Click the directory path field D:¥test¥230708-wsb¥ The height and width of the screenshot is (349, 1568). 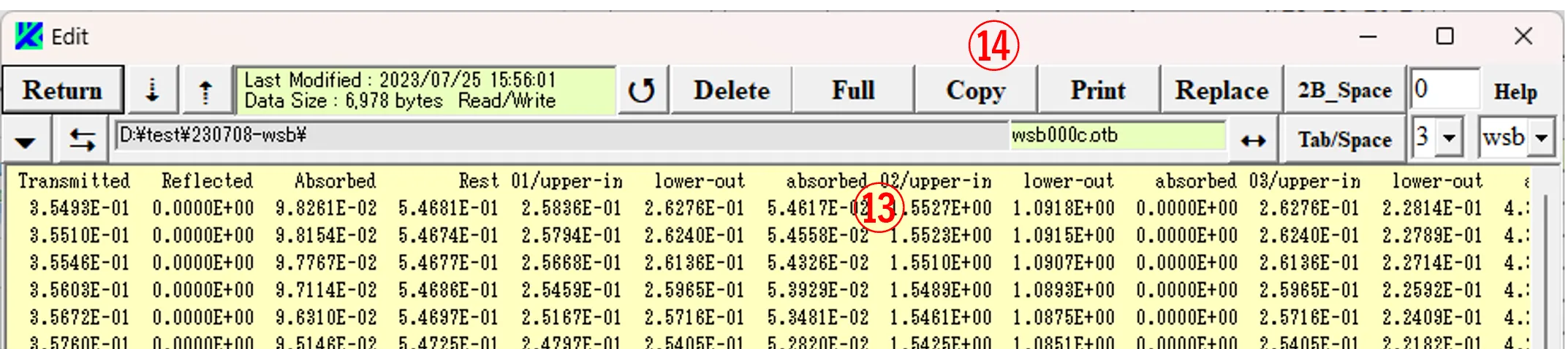tap(561, 136)
